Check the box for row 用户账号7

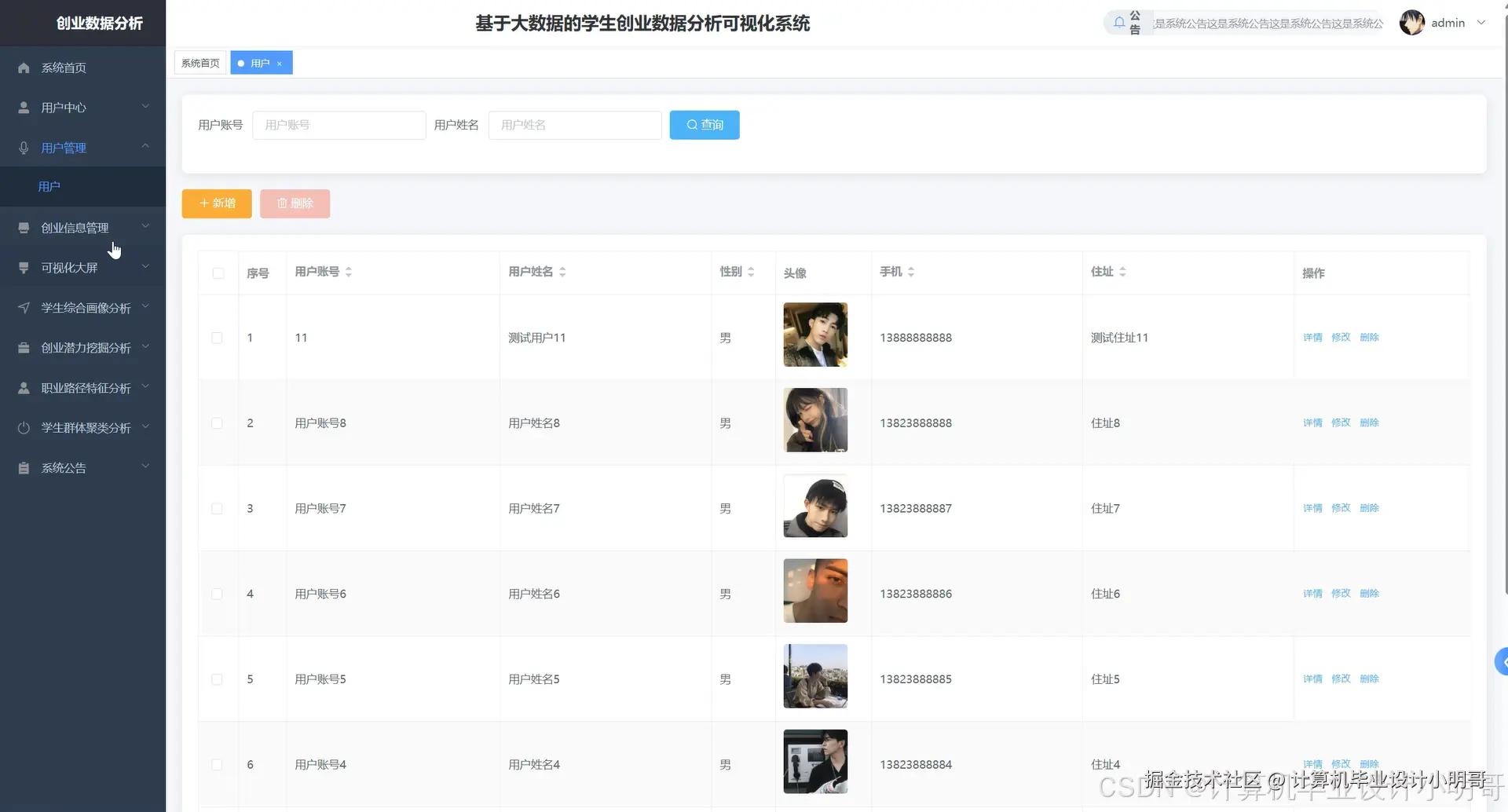coord(218,509)
